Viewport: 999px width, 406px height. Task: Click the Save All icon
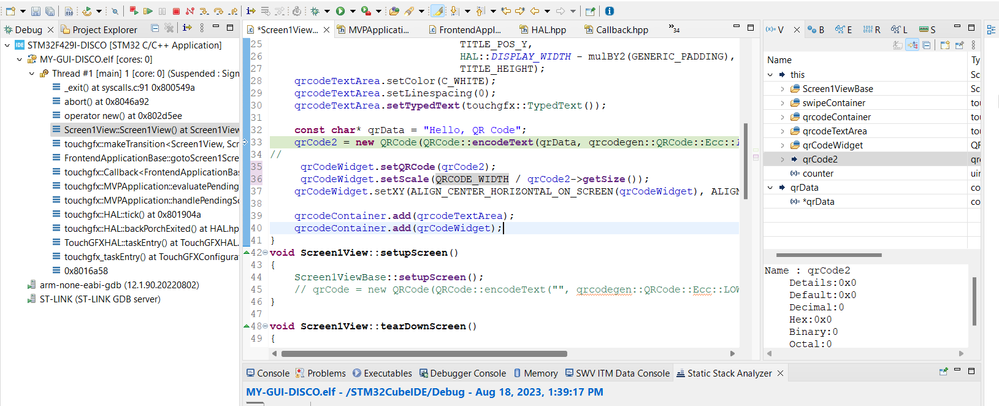50,11
